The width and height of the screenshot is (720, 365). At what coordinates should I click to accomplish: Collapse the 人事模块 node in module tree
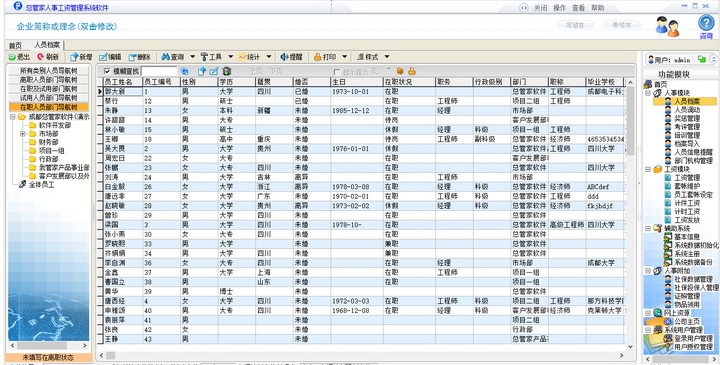pos(648,93)
